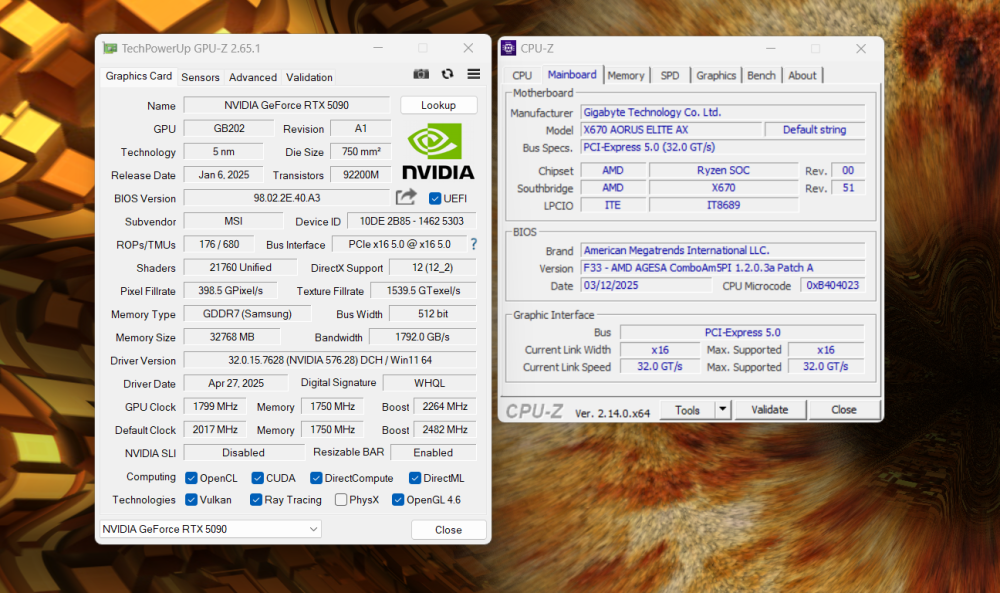
Task: Refresh readings using GPU-Z circular-arrows icon
Action: pos(446,73)
